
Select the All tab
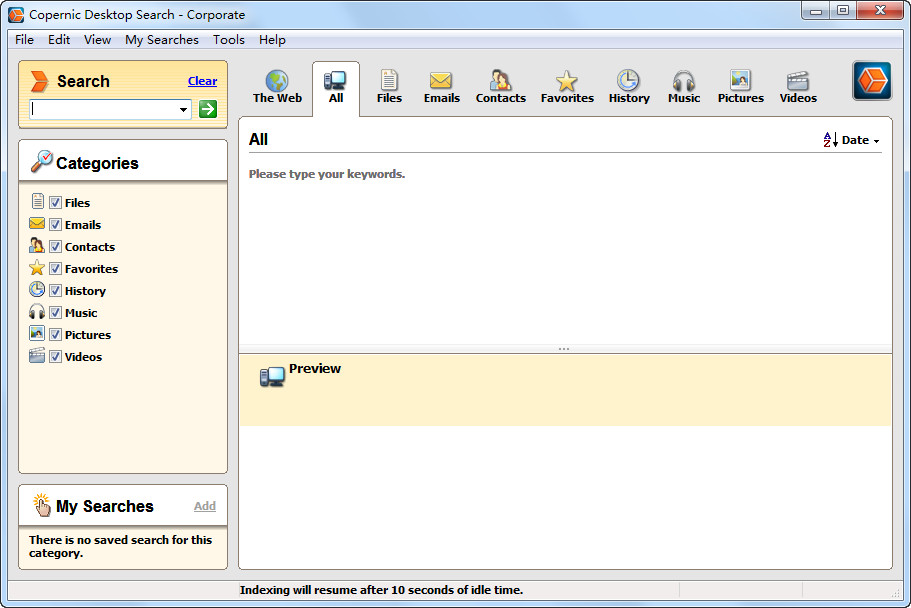[336, 88]
